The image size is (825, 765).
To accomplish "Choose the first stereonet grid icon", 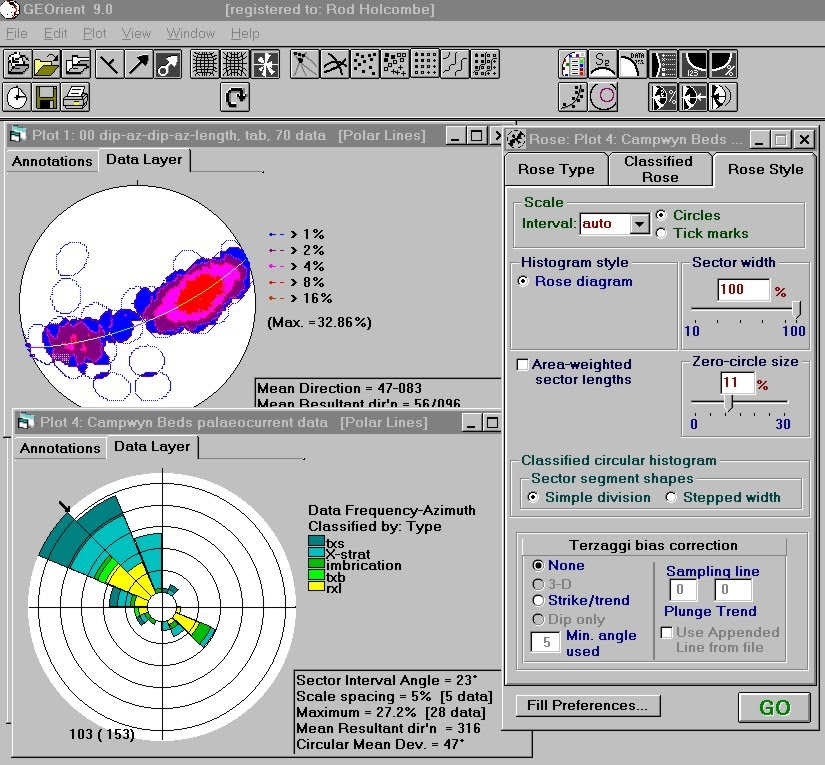I will (204, 64).
